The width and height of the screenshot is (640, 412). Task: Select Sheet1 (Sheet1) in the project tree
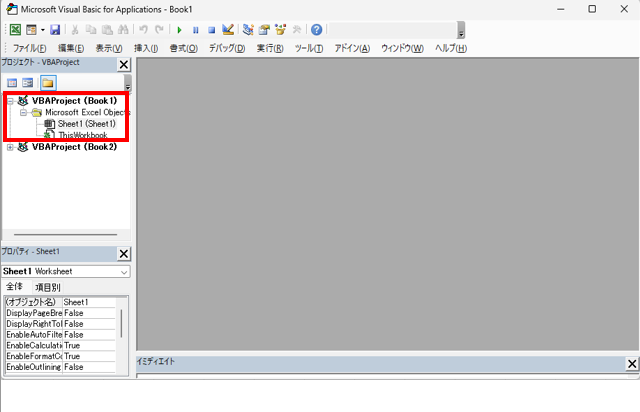click(87, 124)
